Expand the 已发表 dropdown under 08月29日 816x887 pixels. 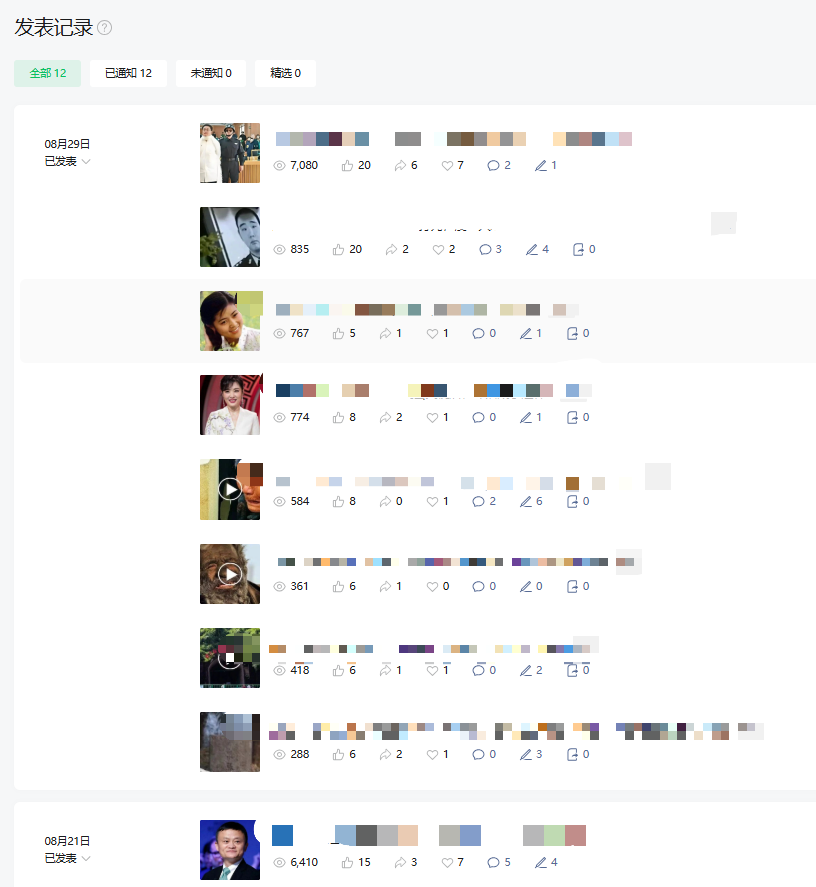point(67,162)
